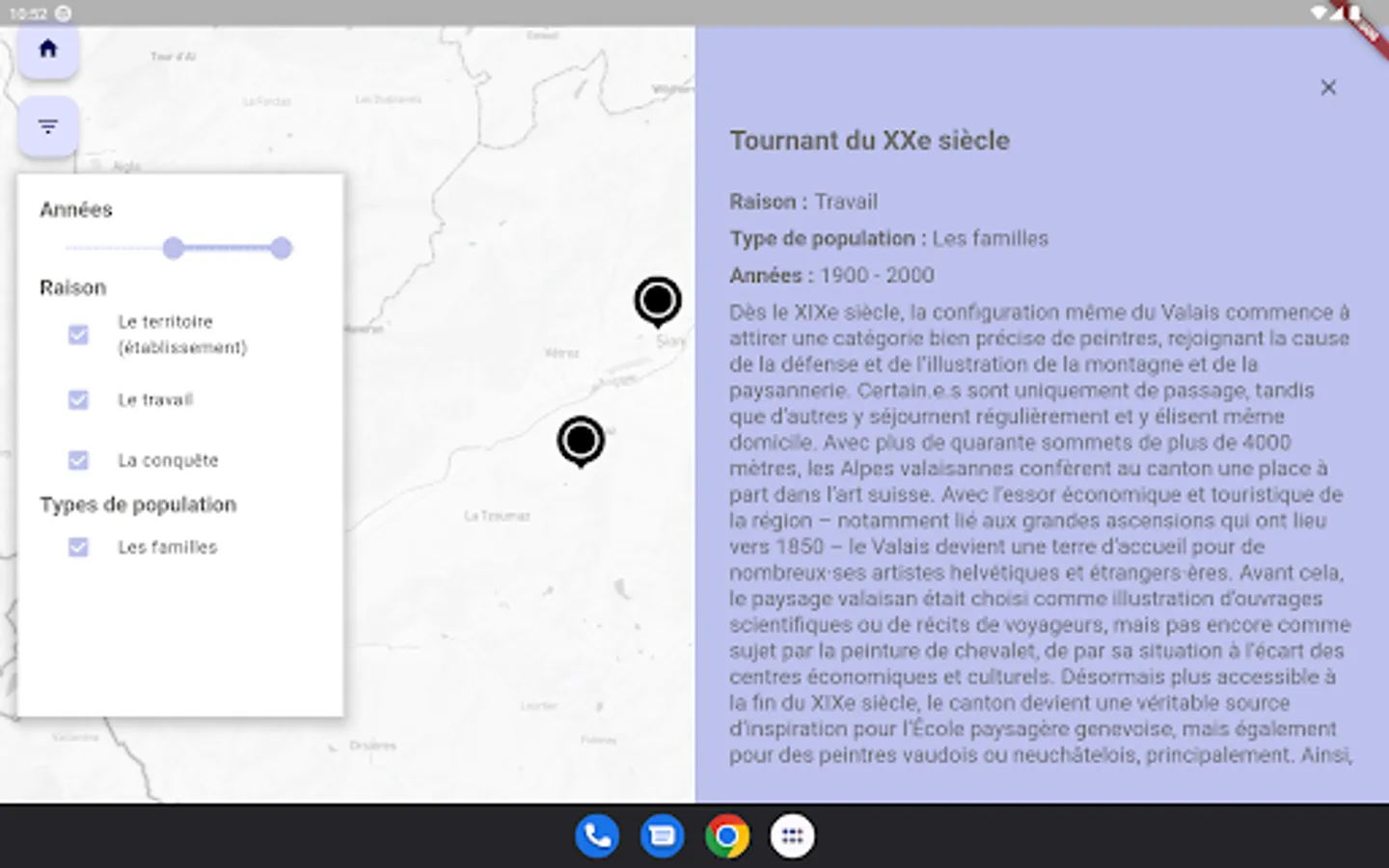Open the Messages app in taskbar
1389x868 pixels.
(x=663, y=836)
